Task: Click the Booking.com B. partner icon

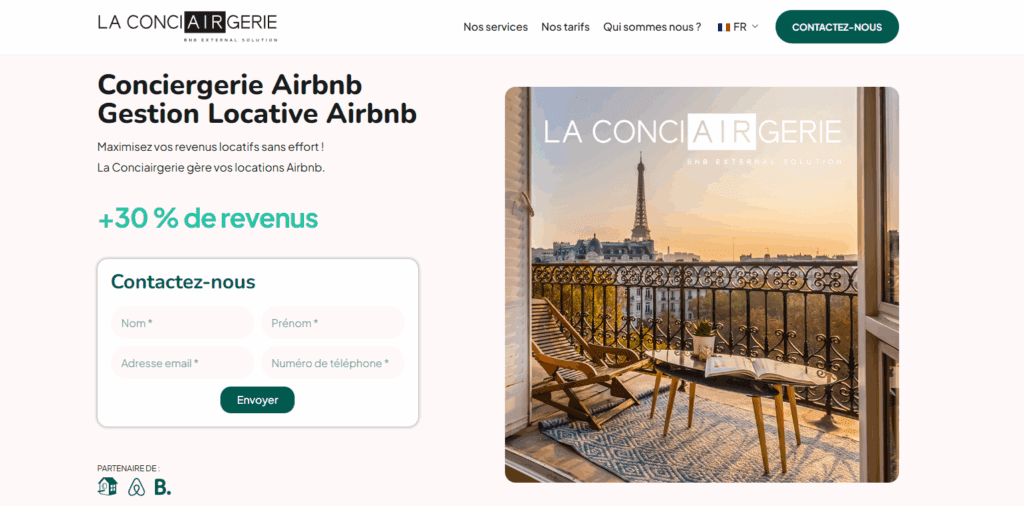Action: [162, 487]
